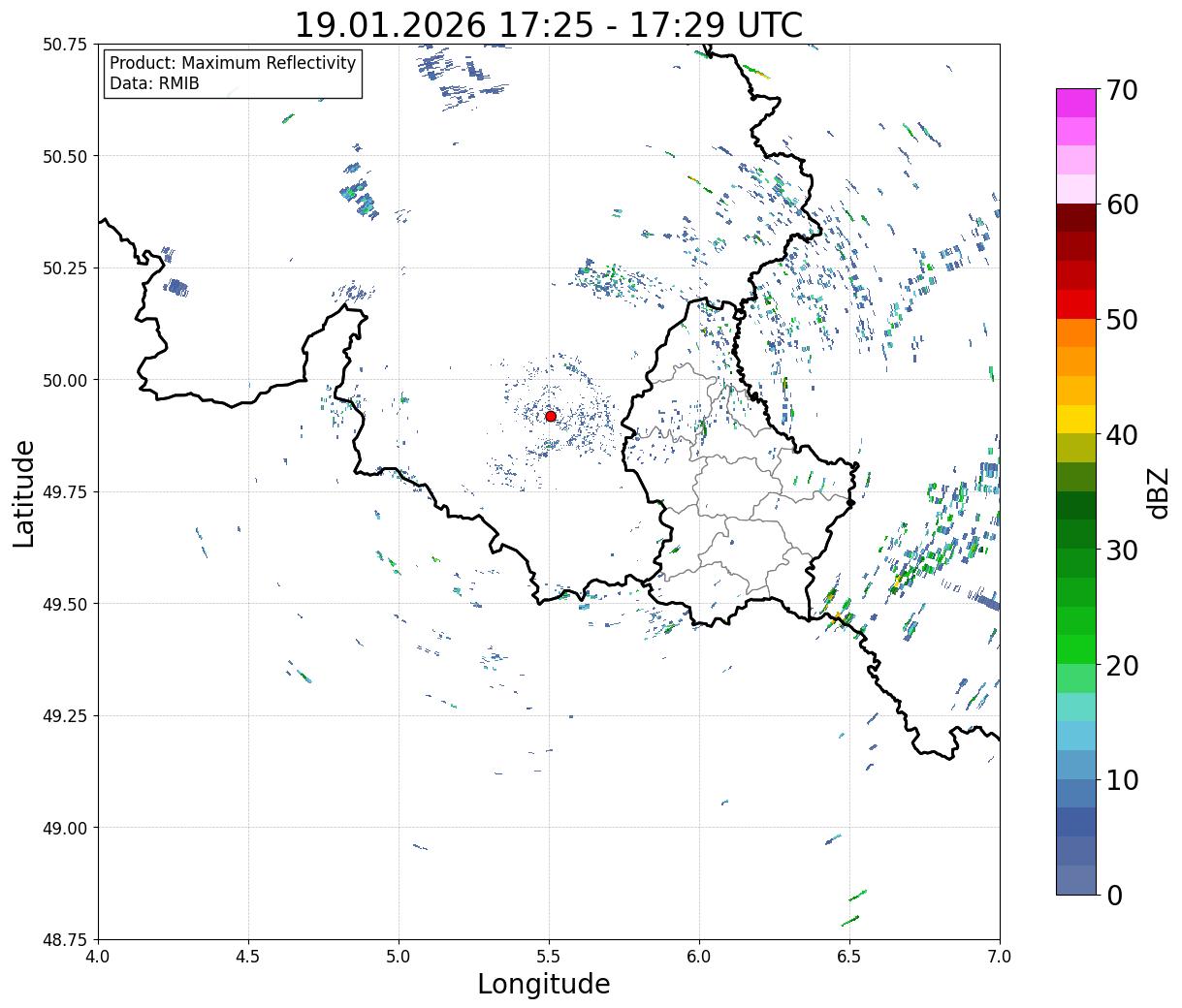
Task: Click longitude tick label 6.0
Action: [x=699, y=957]
